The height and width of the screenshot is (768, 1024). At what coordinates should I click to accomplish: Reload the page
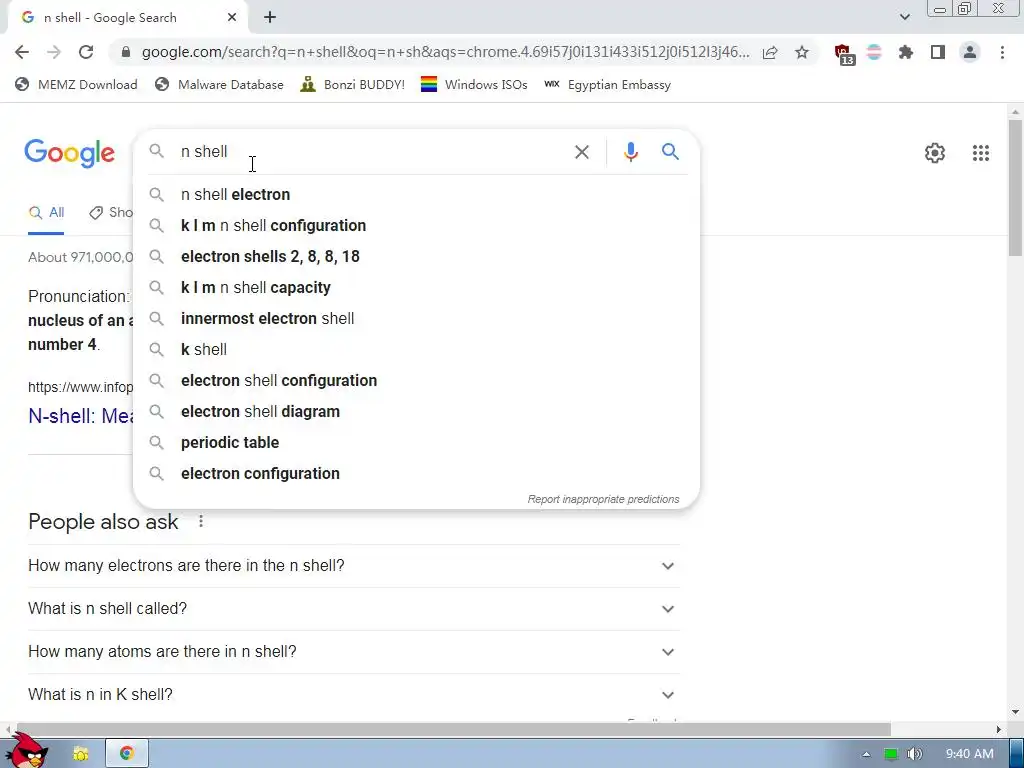click(x=86, y=52)
